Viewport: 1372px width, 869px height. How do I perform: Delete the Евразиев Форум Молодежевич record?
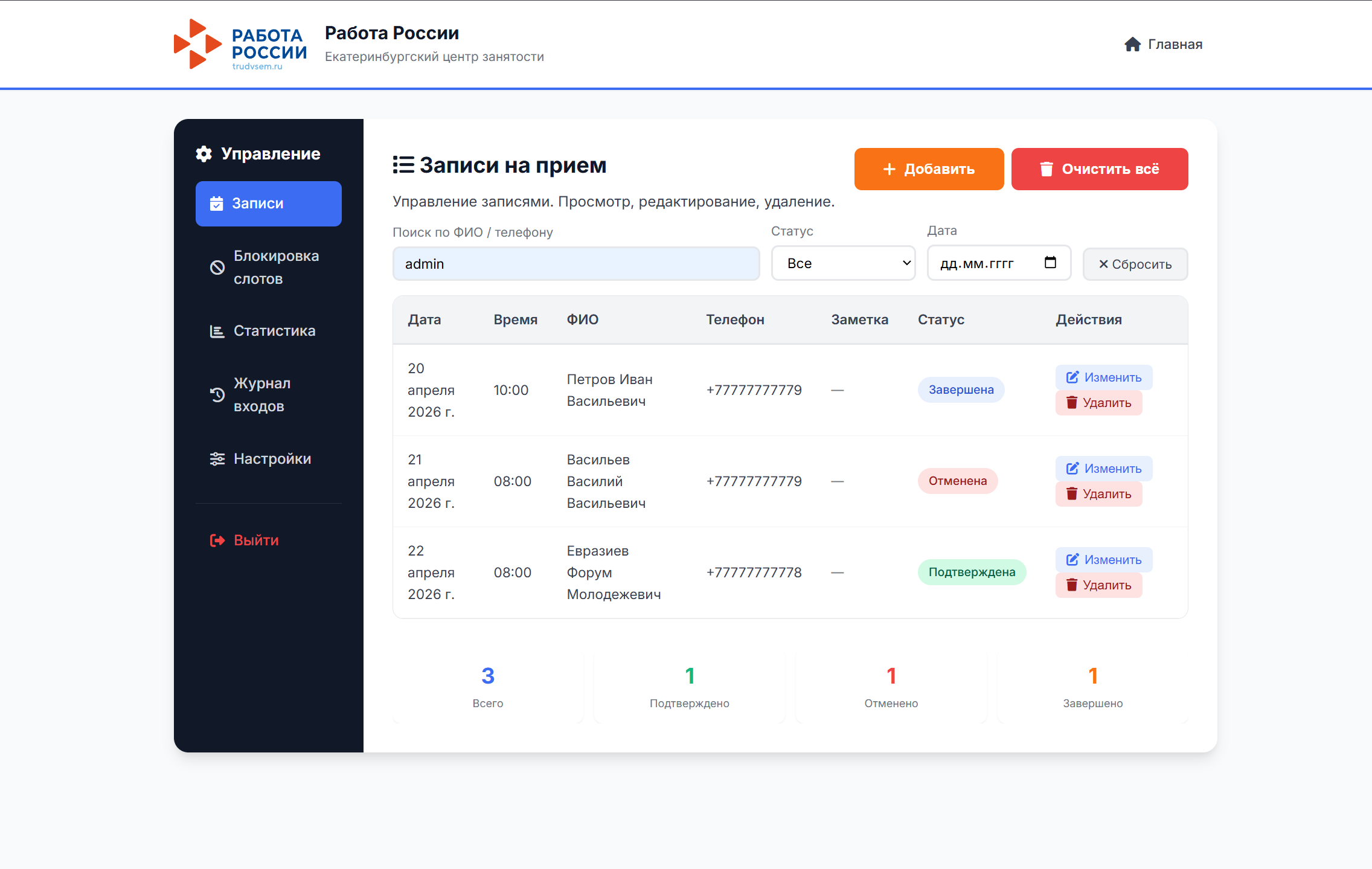click(x=1098, y=585)
